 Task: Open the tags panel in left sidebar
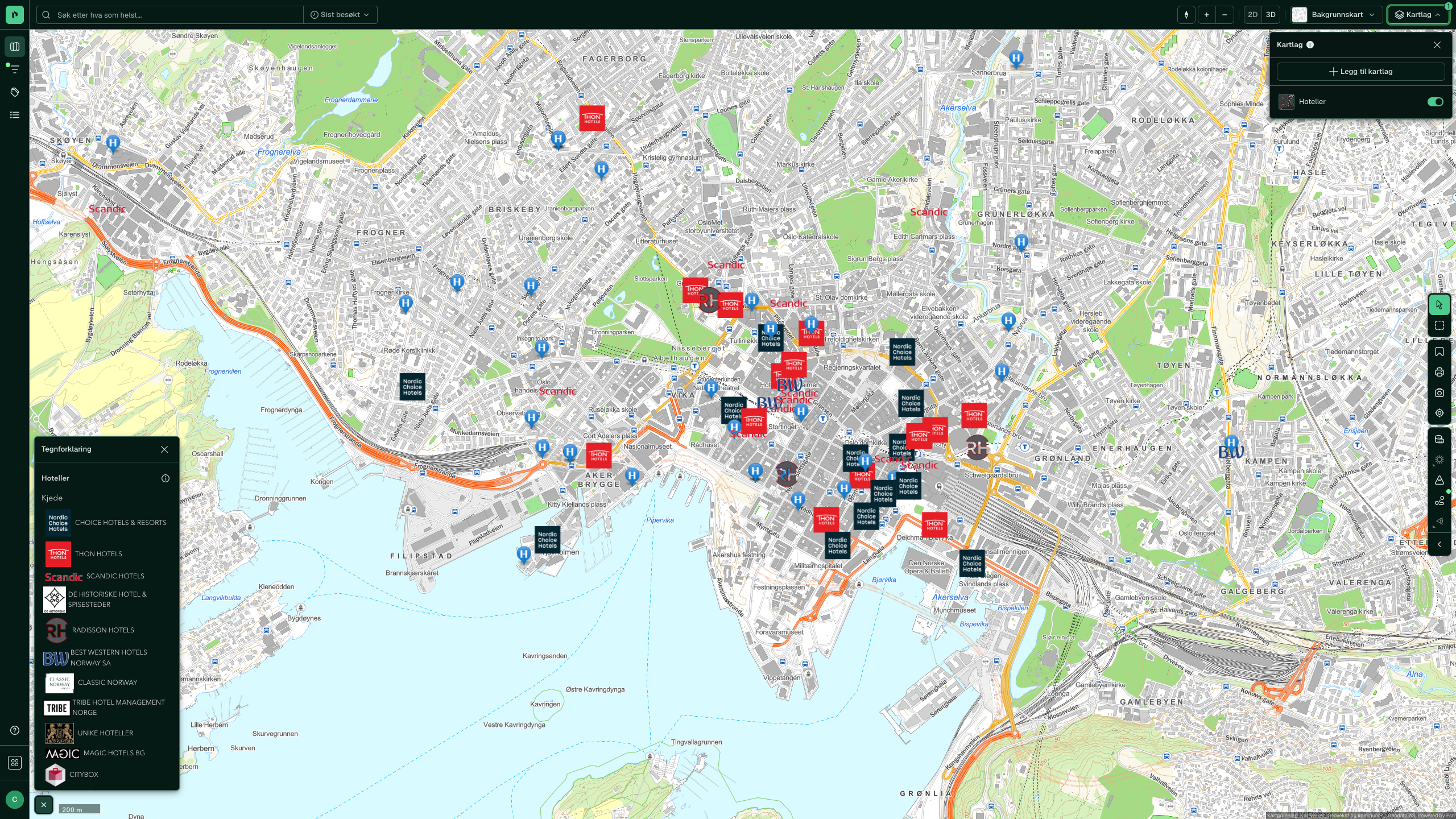pyautogui.click(x=15, y=92)
